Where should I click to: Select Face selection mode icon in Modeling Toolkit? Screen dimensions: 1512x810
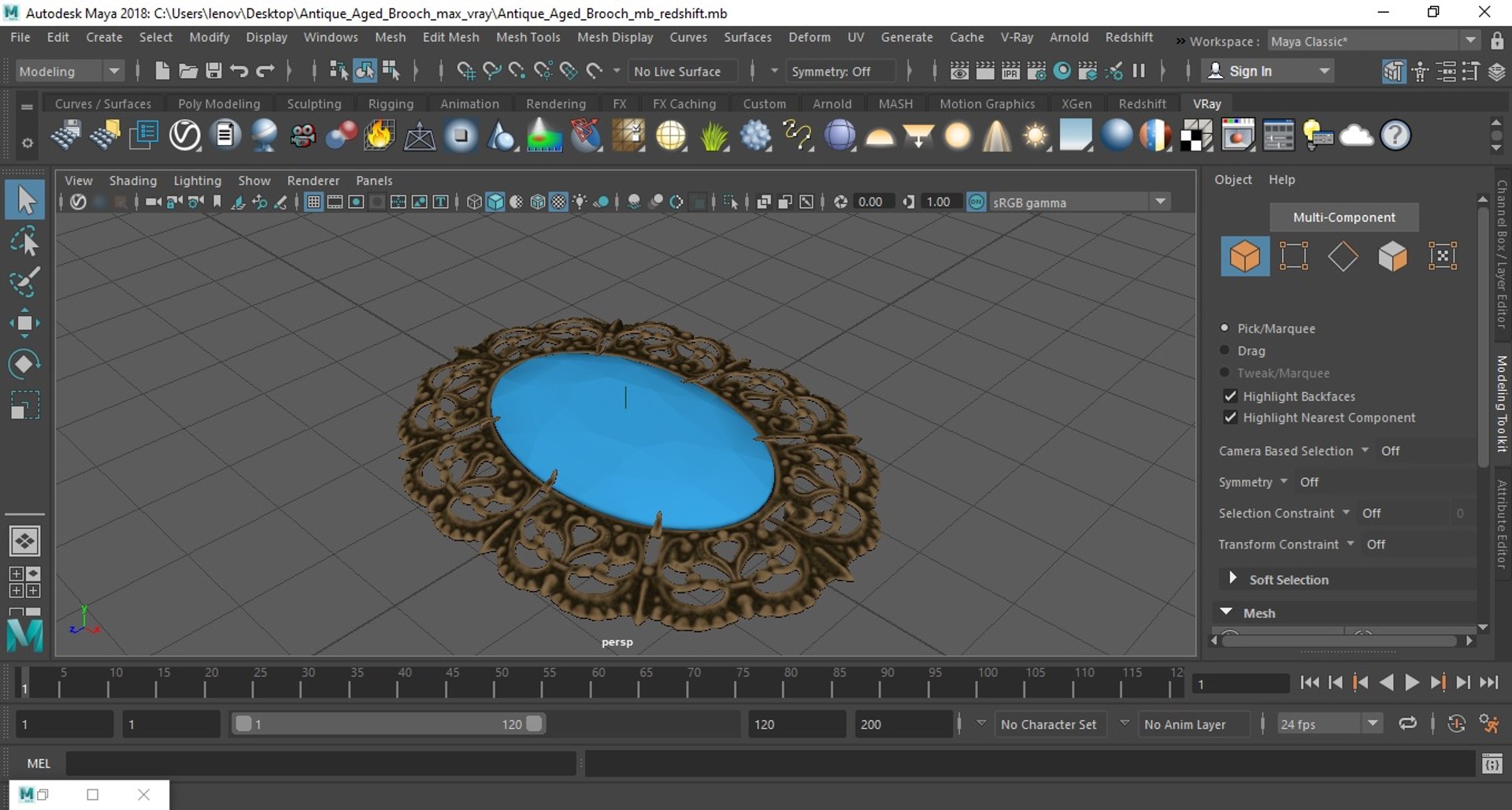1392,256
